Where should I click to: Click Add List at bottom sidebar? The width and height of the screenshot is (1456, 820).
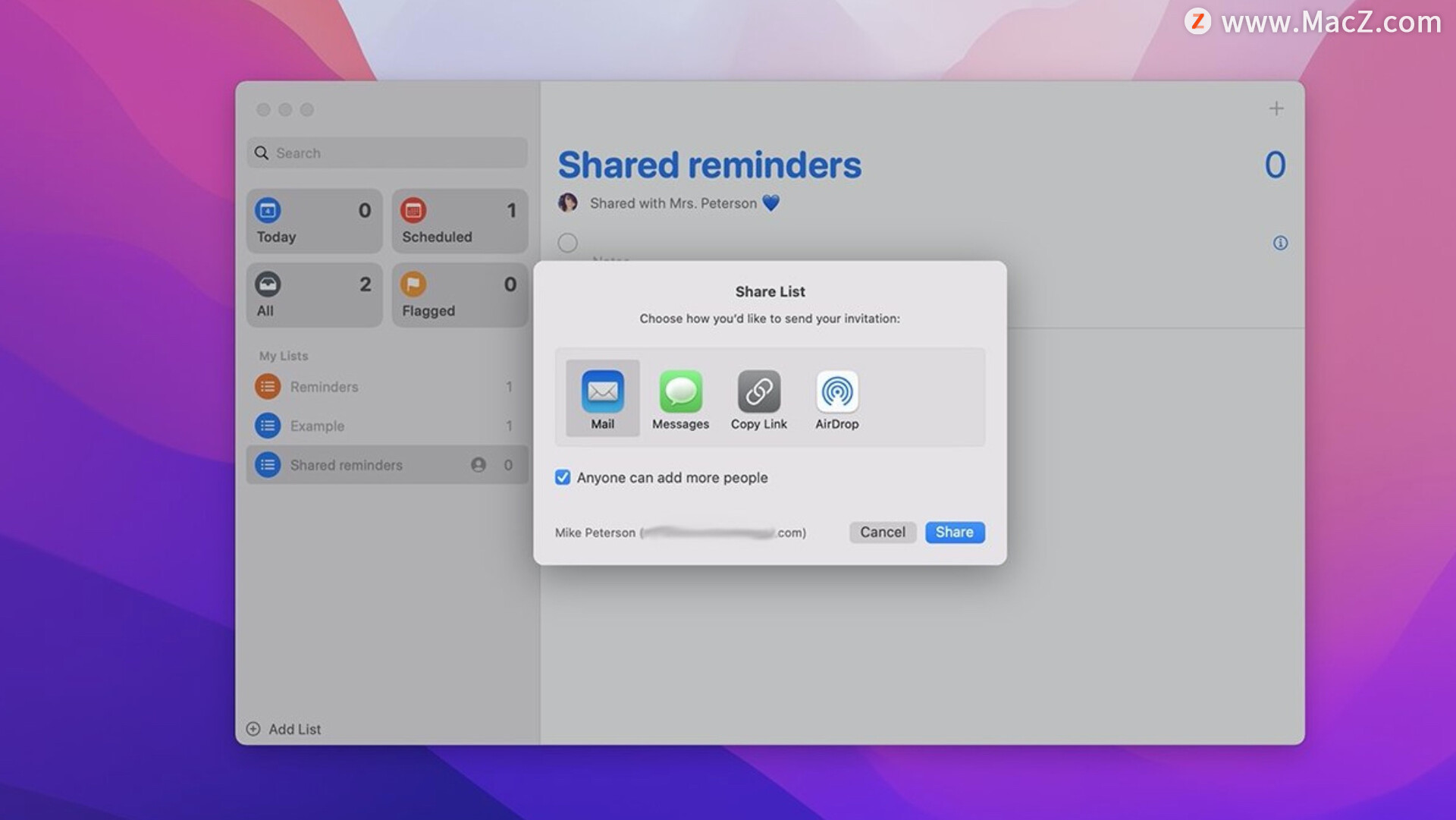[285, 729]
